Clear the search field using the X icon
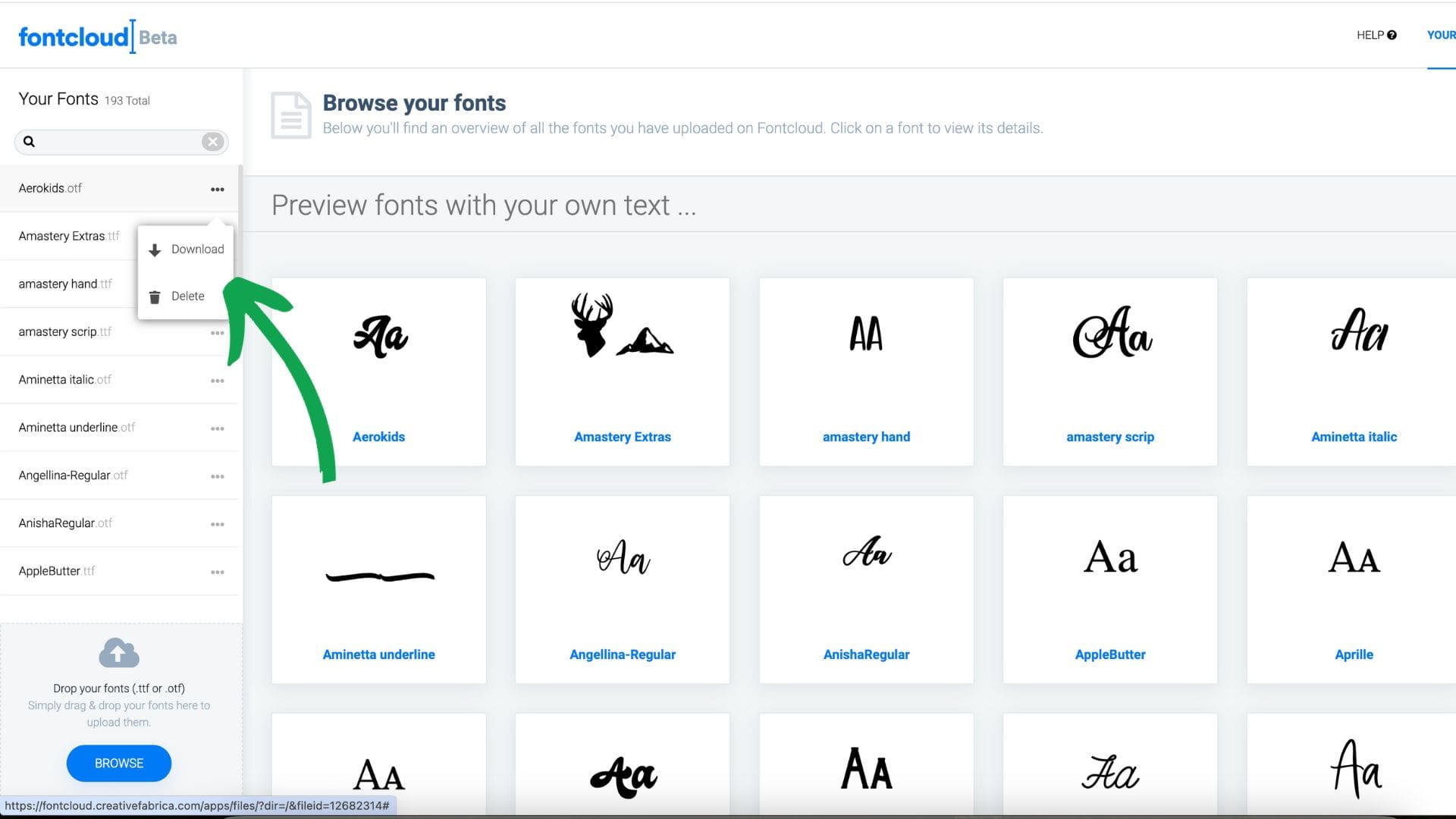The height and width of the screenshot is (819, 1456). coord(212,142)
